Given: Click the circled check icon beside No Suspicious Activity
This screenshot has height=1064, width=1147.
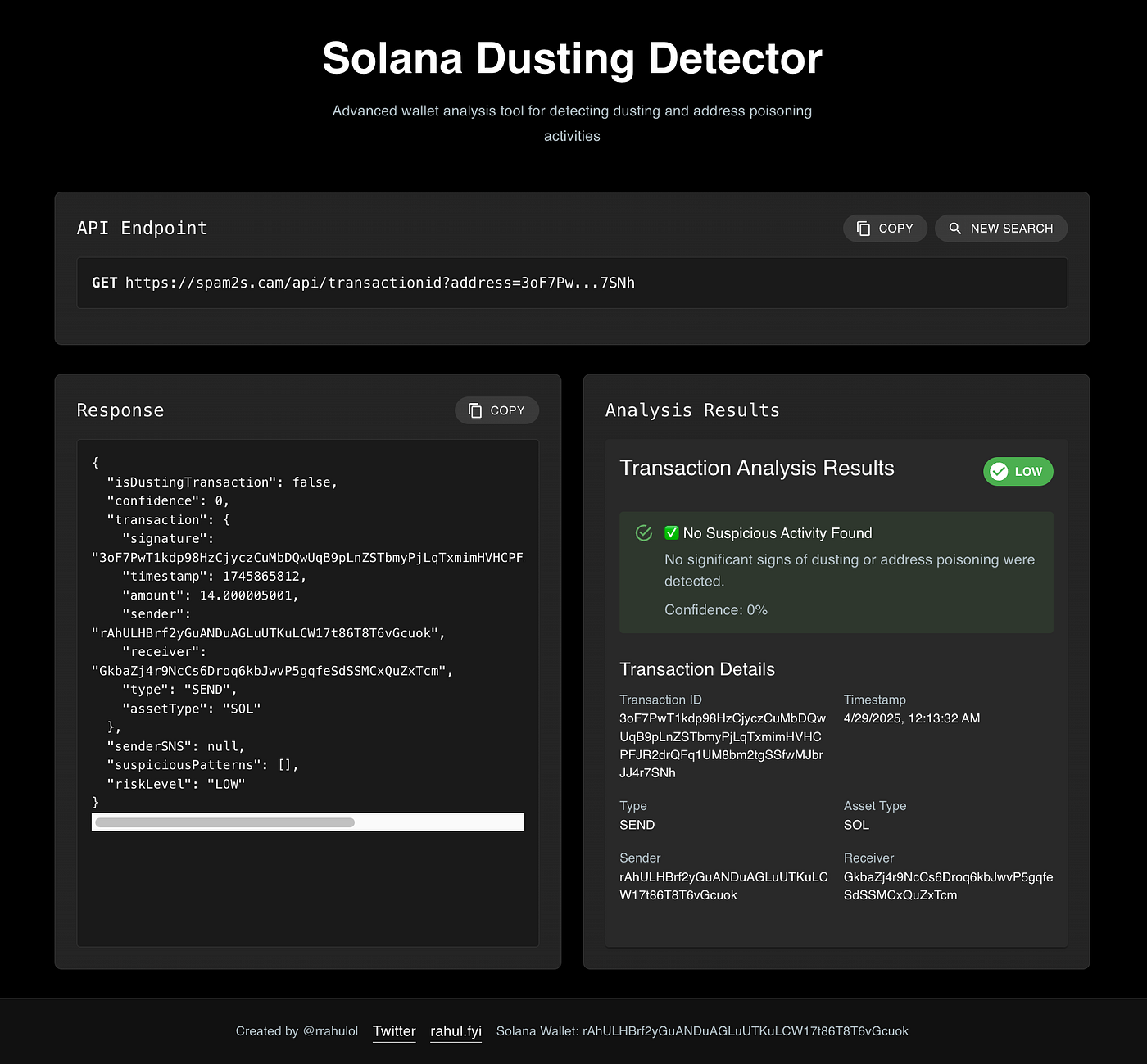Looking at the screenshot, I should coord(644,533).
